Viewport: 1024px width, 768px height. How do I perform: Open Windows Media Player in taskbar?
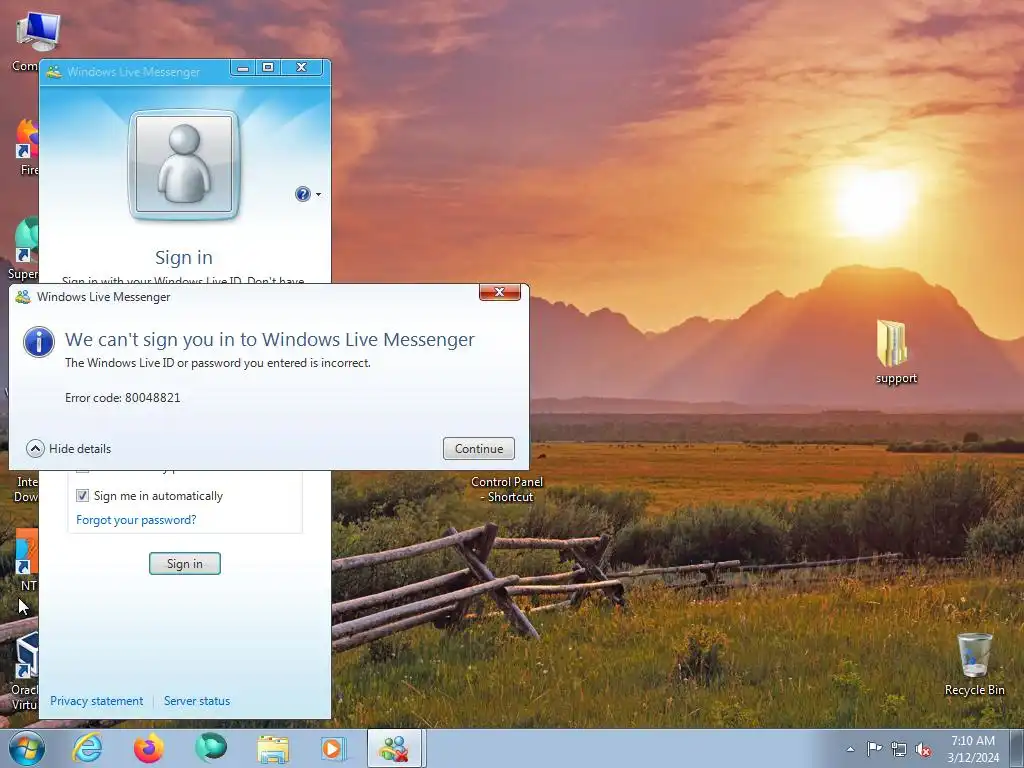click(333, 748)
